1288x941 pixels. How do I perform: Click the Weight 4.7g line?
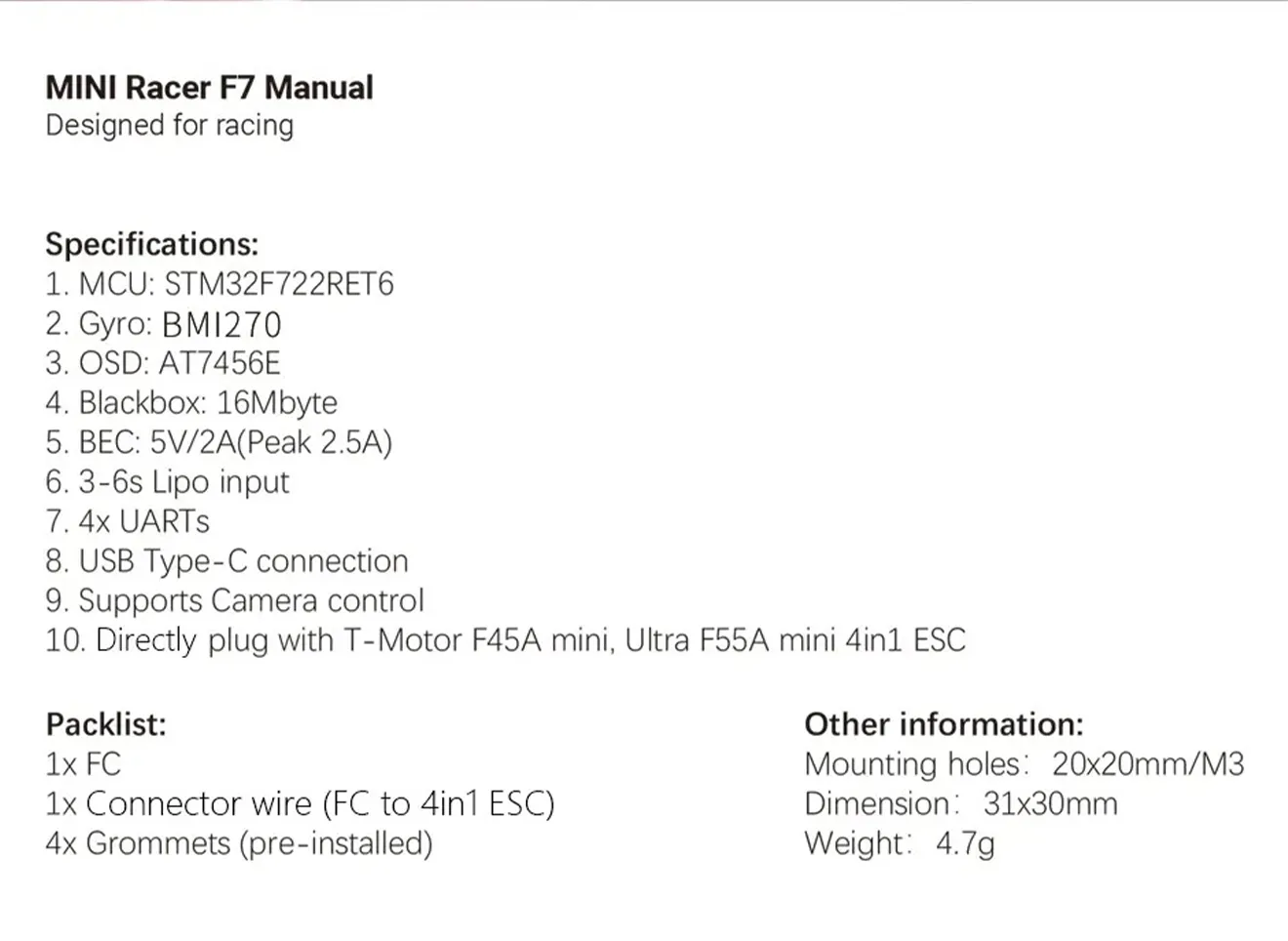[x=899, y=843]
